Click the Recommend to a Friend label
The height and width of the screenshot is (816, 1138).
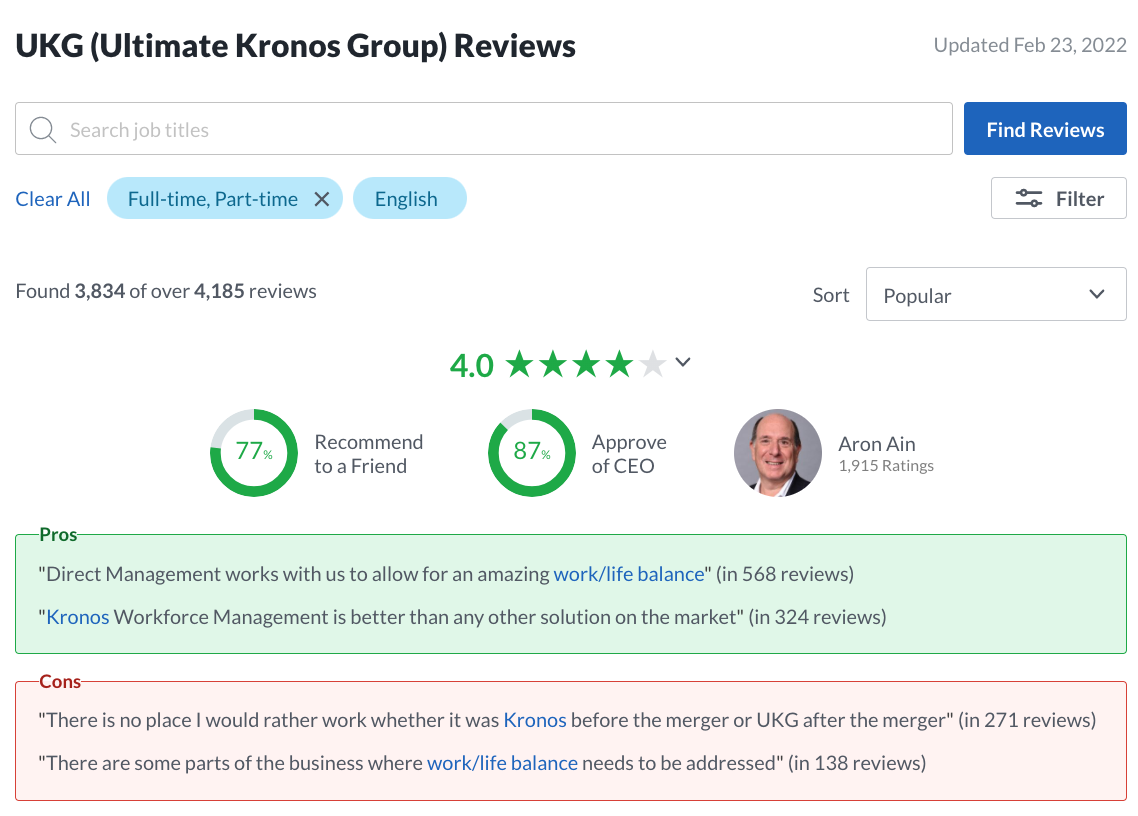(369, 454)
